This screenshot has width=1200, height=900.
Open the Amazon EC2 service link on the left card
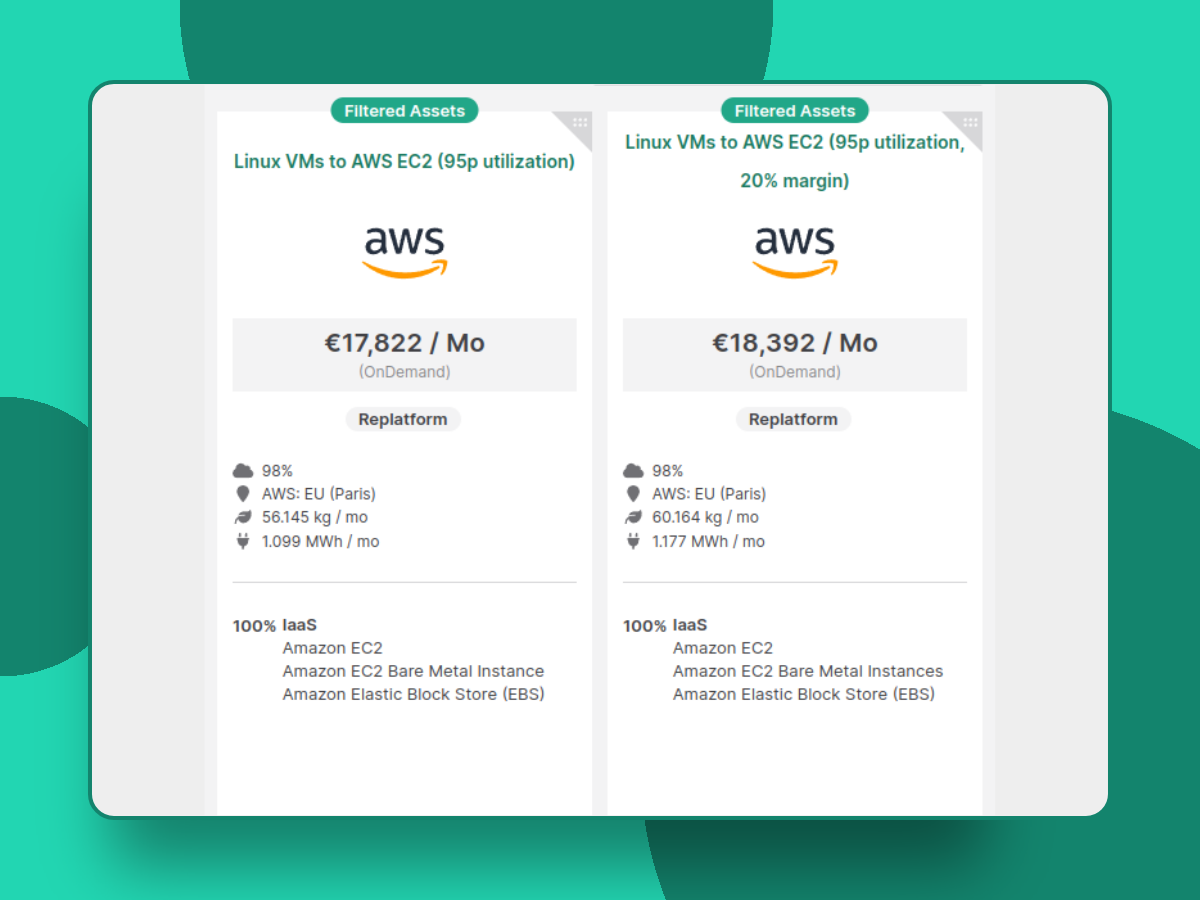coord(332,647)
